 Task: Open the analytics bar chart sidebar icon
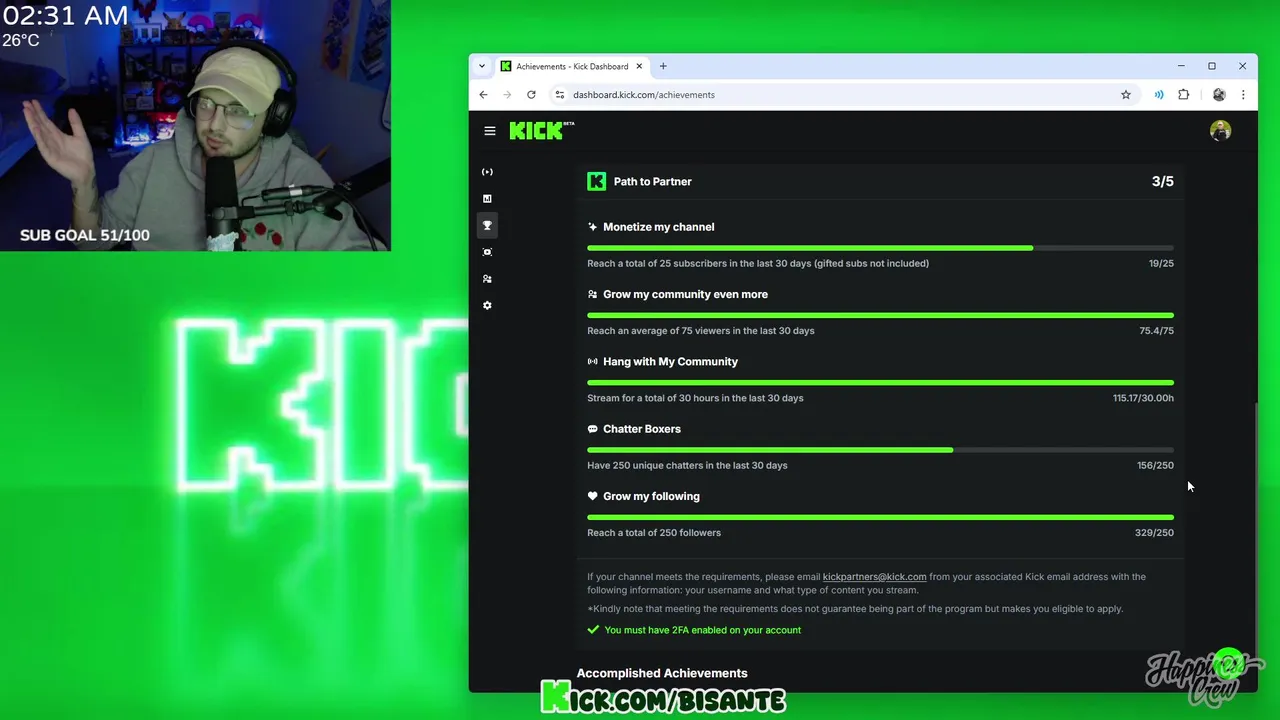tap(487, 199)
